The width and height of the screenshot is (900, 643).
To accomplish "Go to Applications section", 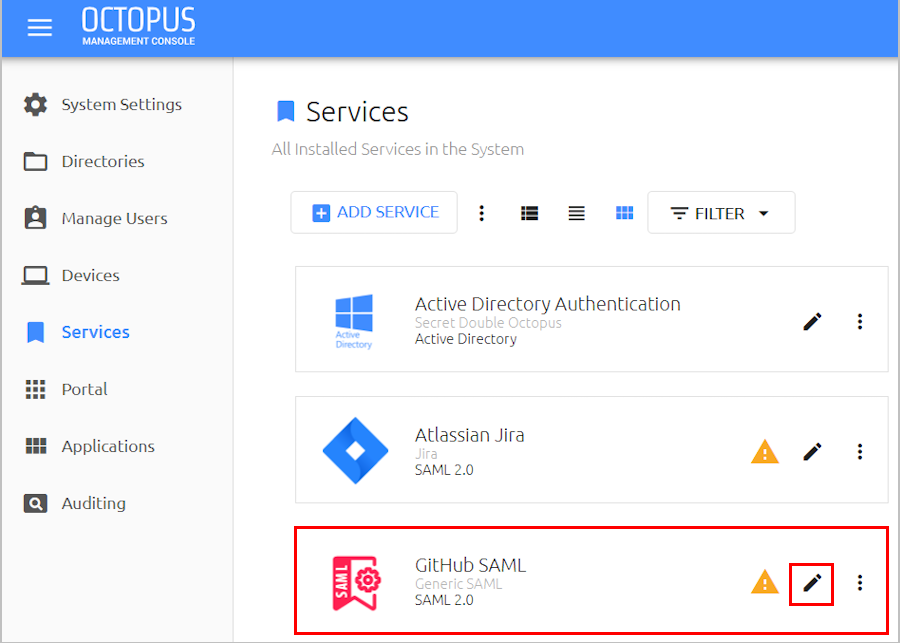I will click(108, 446).
